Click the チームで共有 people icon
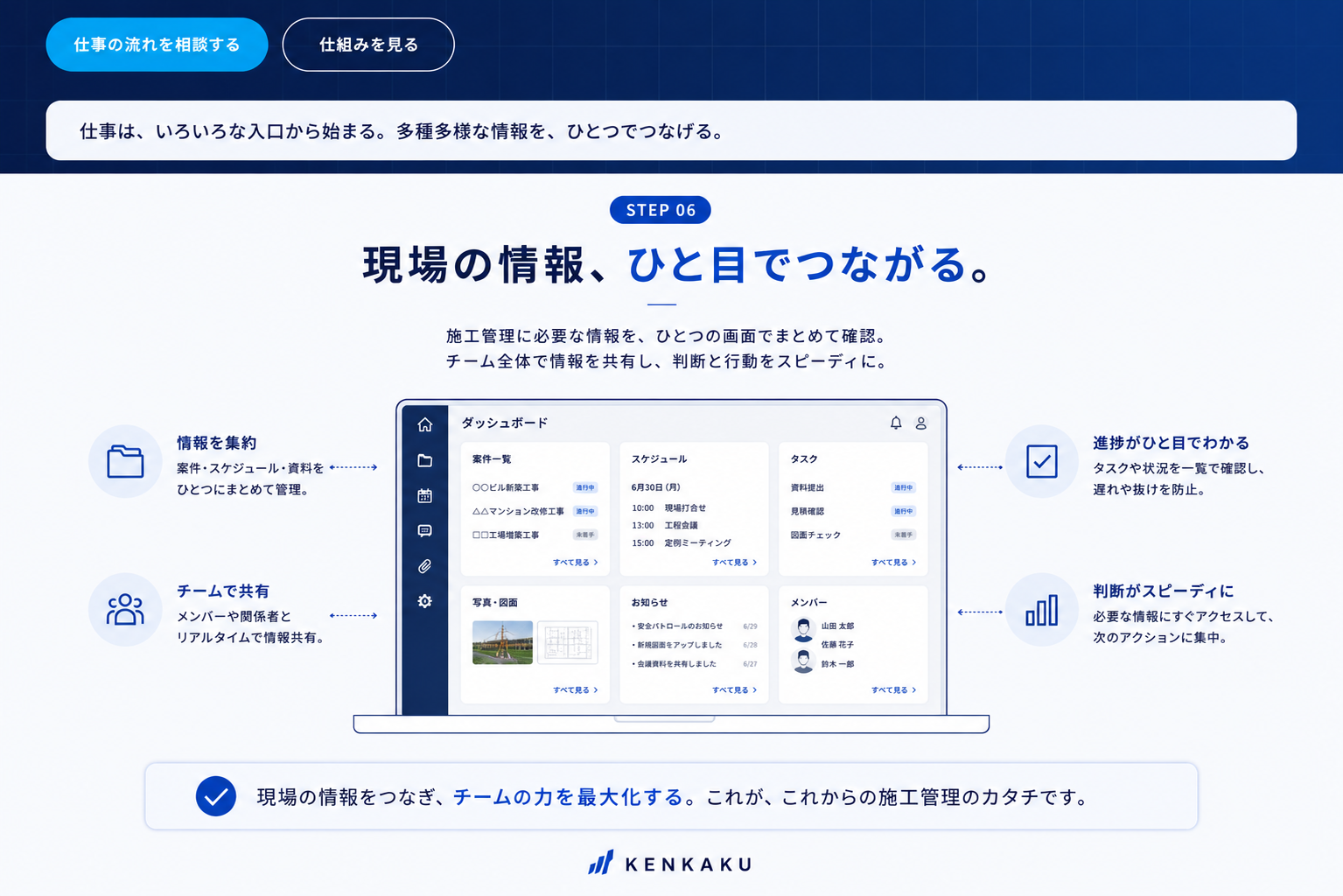This screenshot has height=896, width=1343. pos(125,610)
